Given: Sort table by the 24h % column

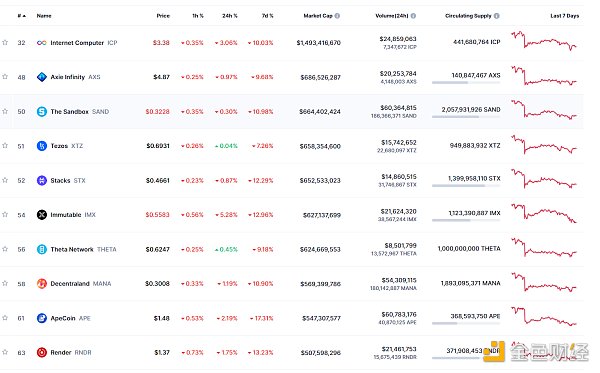Looking at the screenshot, I should (230, 16).
